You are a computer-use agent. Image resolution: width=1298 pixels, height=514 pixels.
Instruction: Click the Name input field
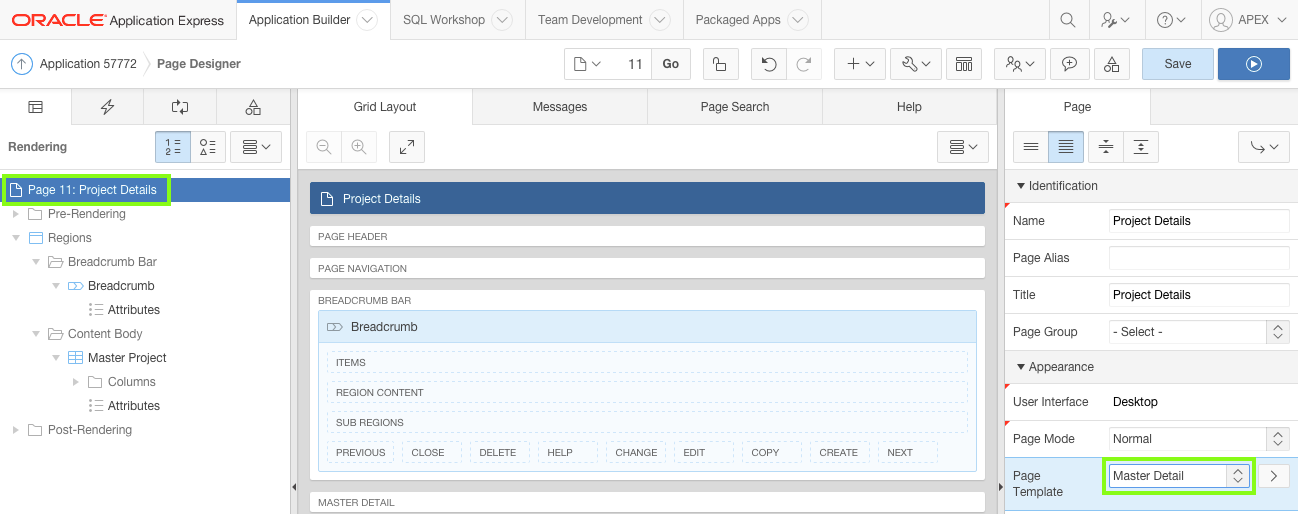click(x=1199, y=221)
